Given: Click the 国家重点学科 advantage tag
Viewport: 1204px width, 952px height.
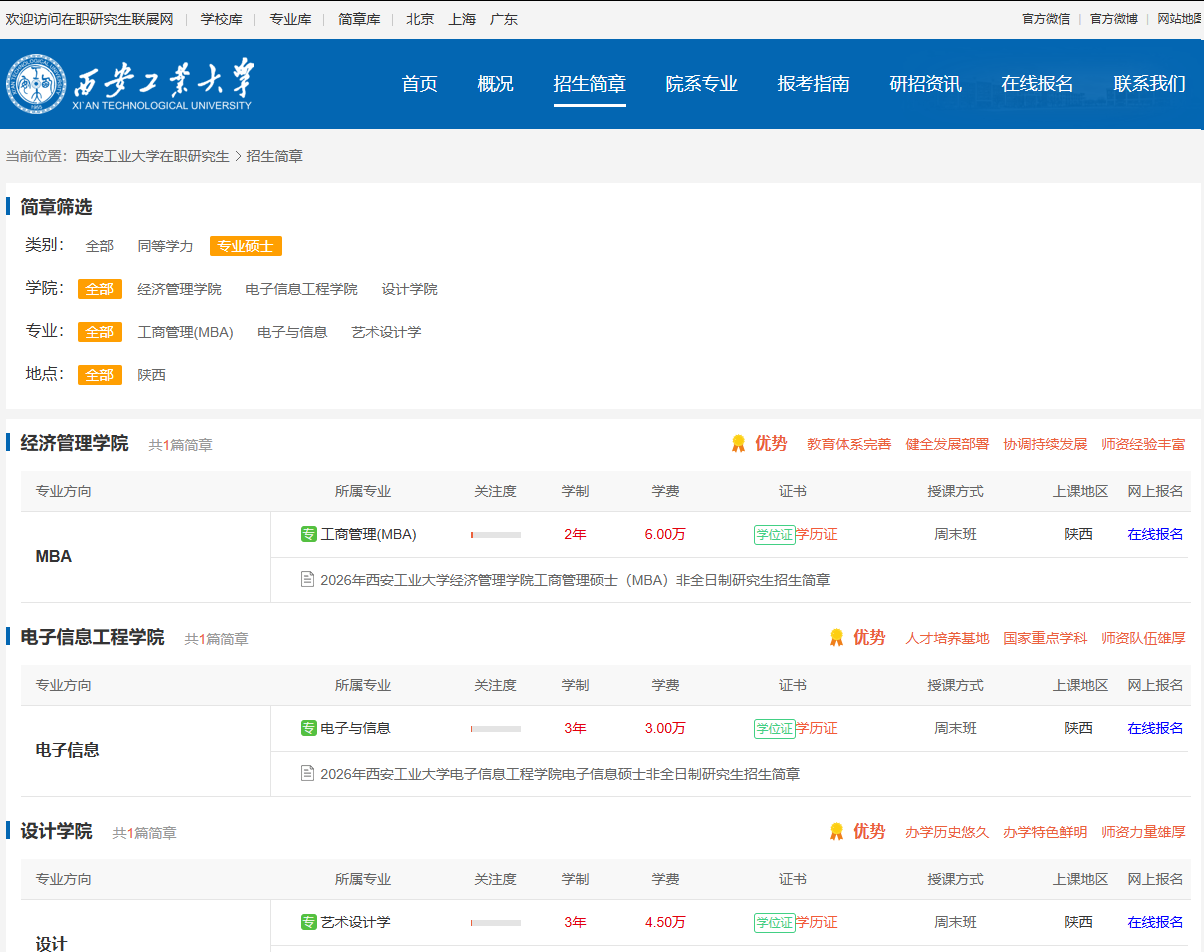Looking at the screenshot, I should tap(1045, 638).
